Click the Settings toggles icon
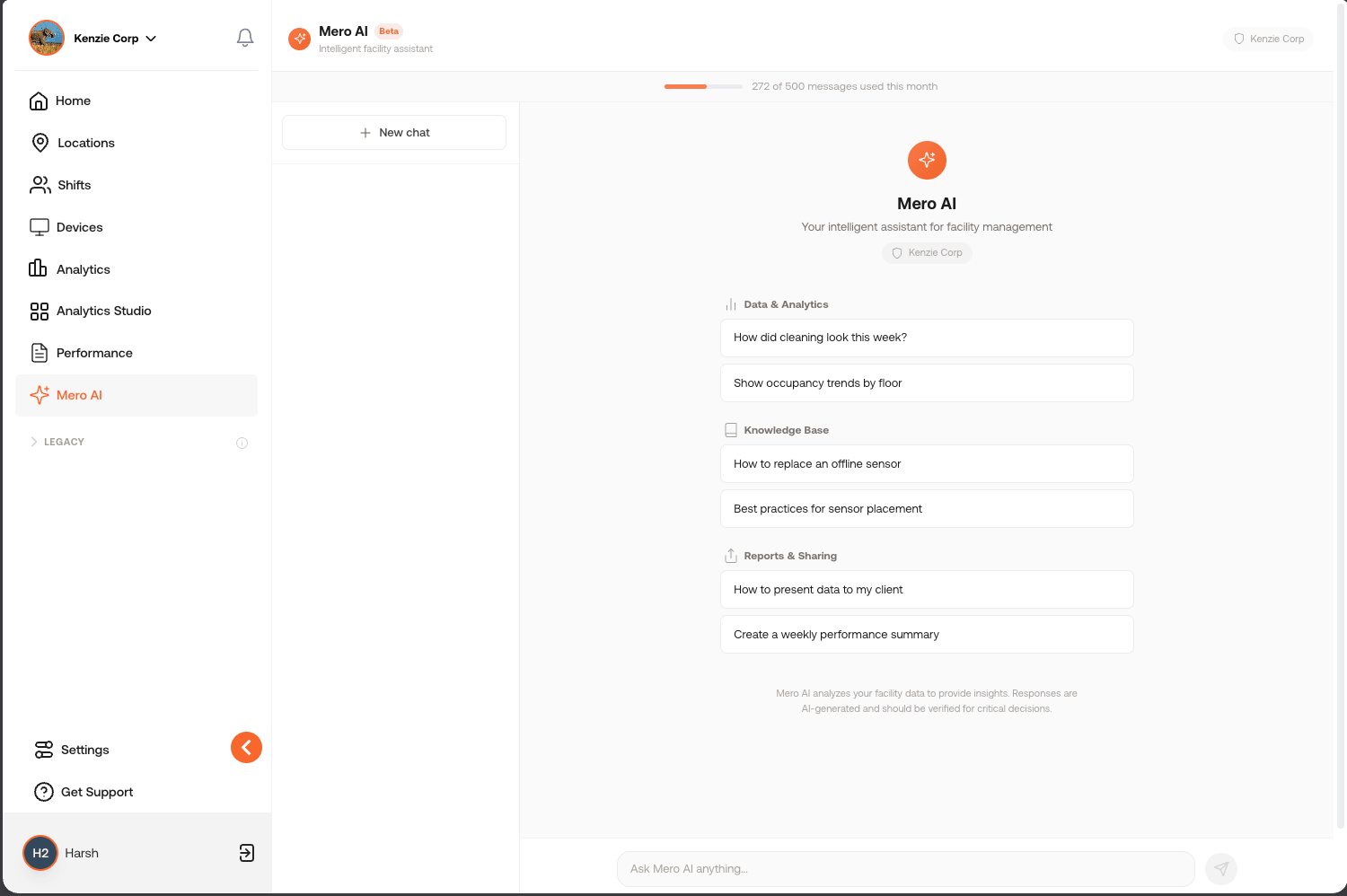 44,750
